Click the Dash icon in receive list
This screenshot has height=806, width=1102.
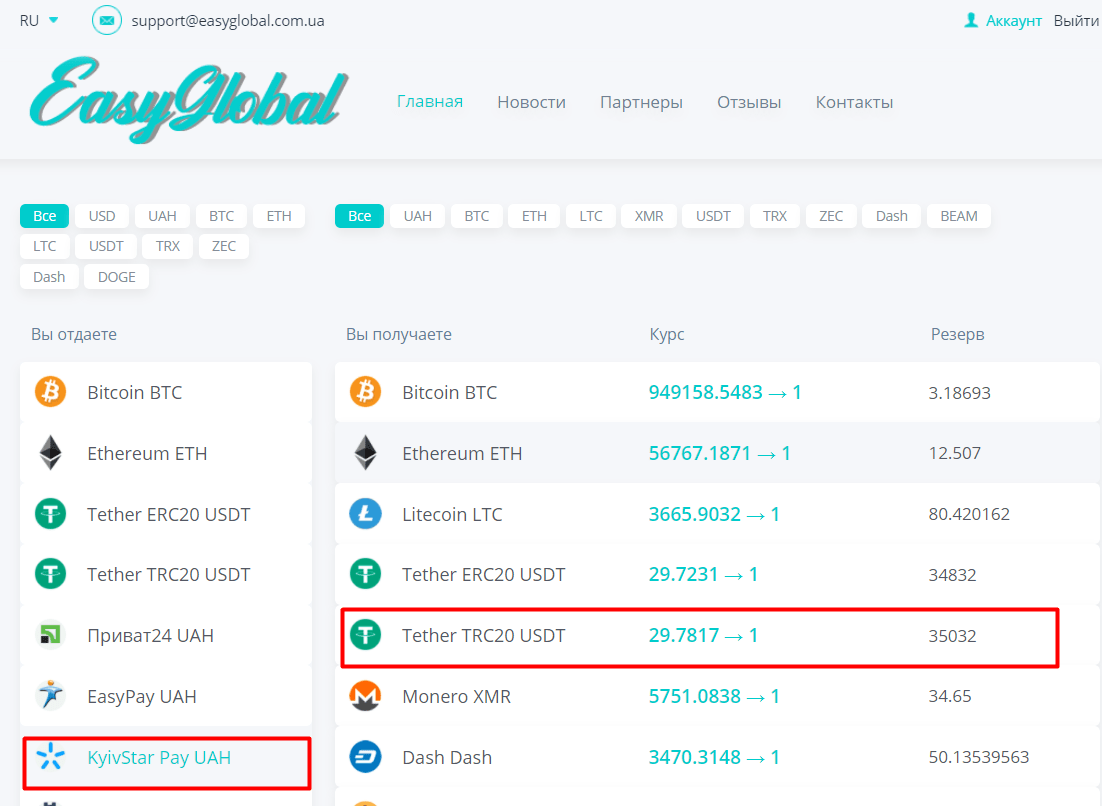(x=365, y=758)
